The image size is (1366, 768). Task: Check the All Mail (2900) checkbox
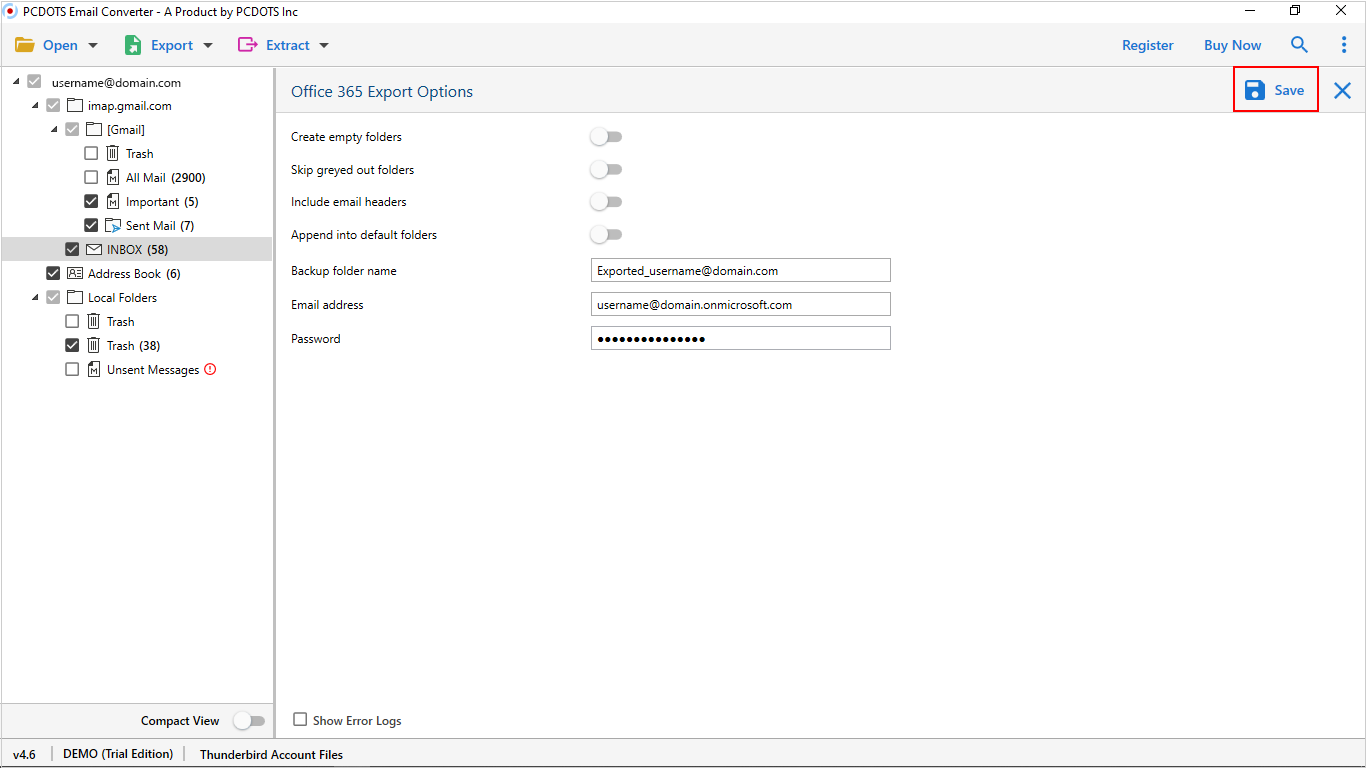pyautogui.click(x=91, y=177)
